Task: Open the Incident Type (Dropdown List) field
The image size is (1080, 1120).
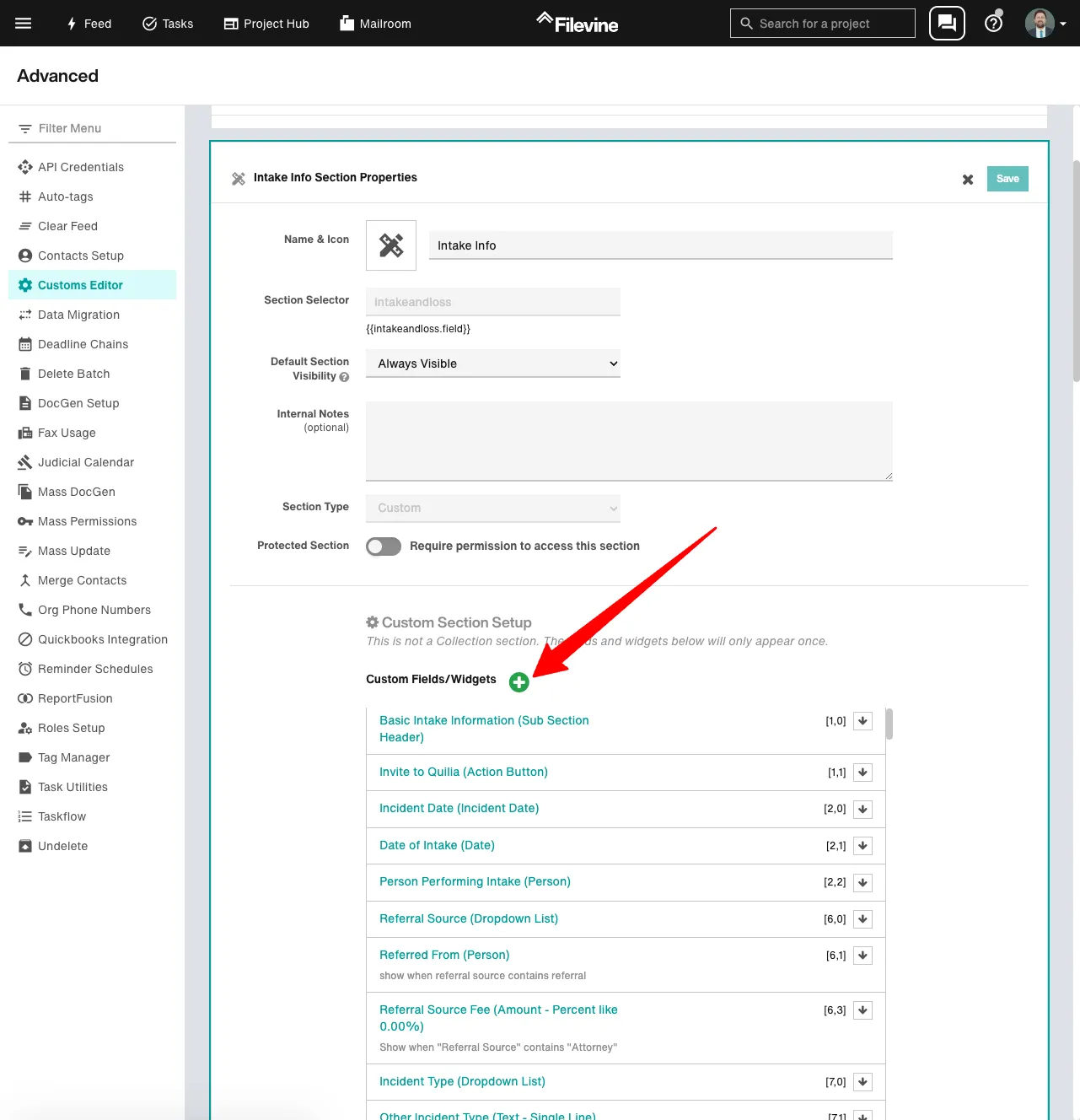Action: click(x=462, y=1081)
